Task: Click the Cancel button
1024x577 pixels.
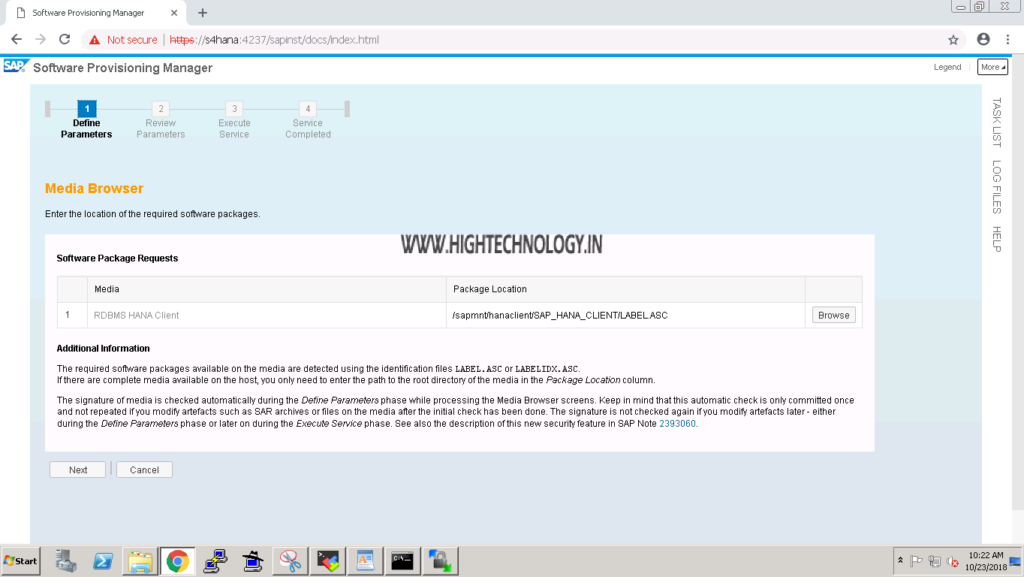Action: 144,470
